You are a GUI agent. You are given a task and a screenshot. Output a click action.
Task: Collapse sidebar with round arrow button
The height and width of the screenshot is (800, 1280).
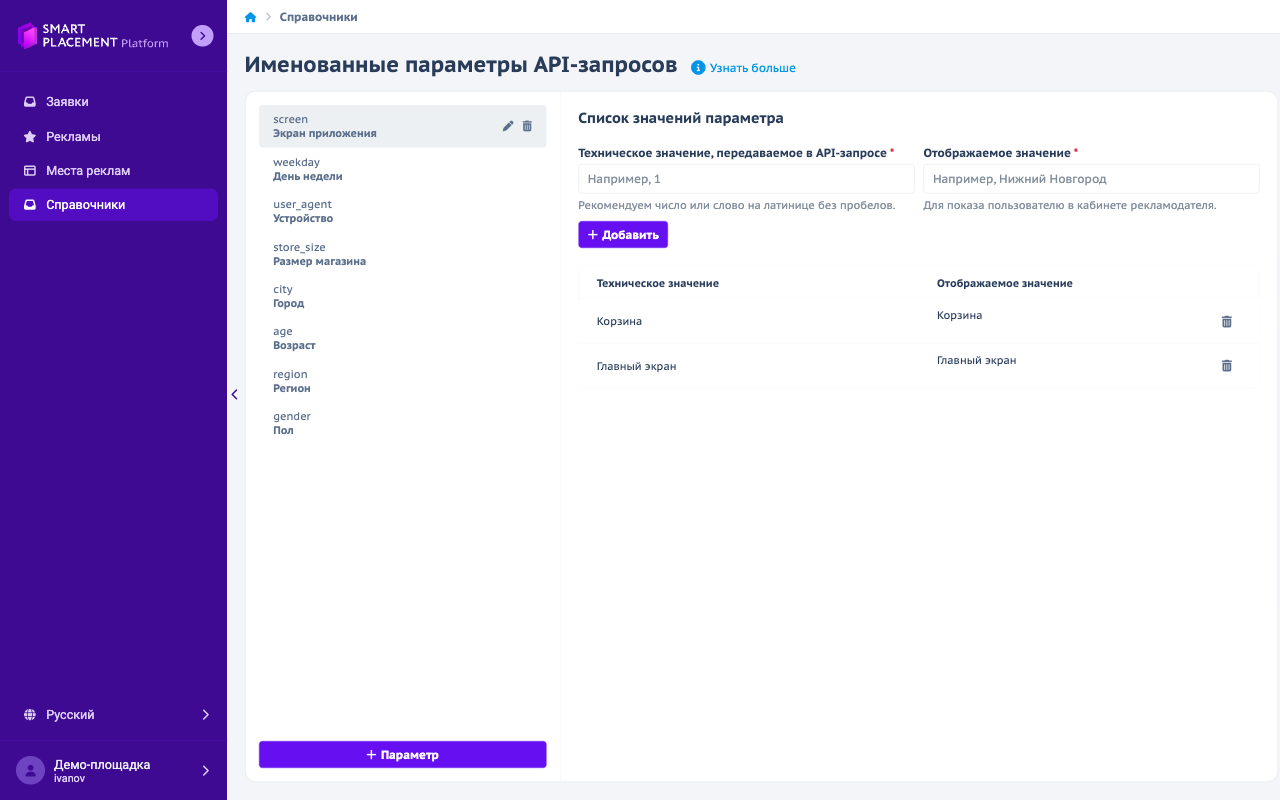(x=203, y=36)
